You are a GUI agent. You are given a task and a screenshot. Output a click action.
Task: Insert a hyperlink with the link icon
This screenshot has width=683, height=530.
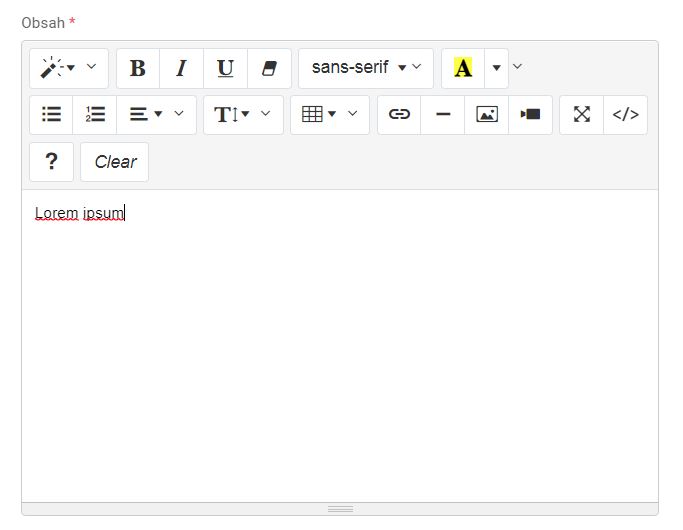399,115
